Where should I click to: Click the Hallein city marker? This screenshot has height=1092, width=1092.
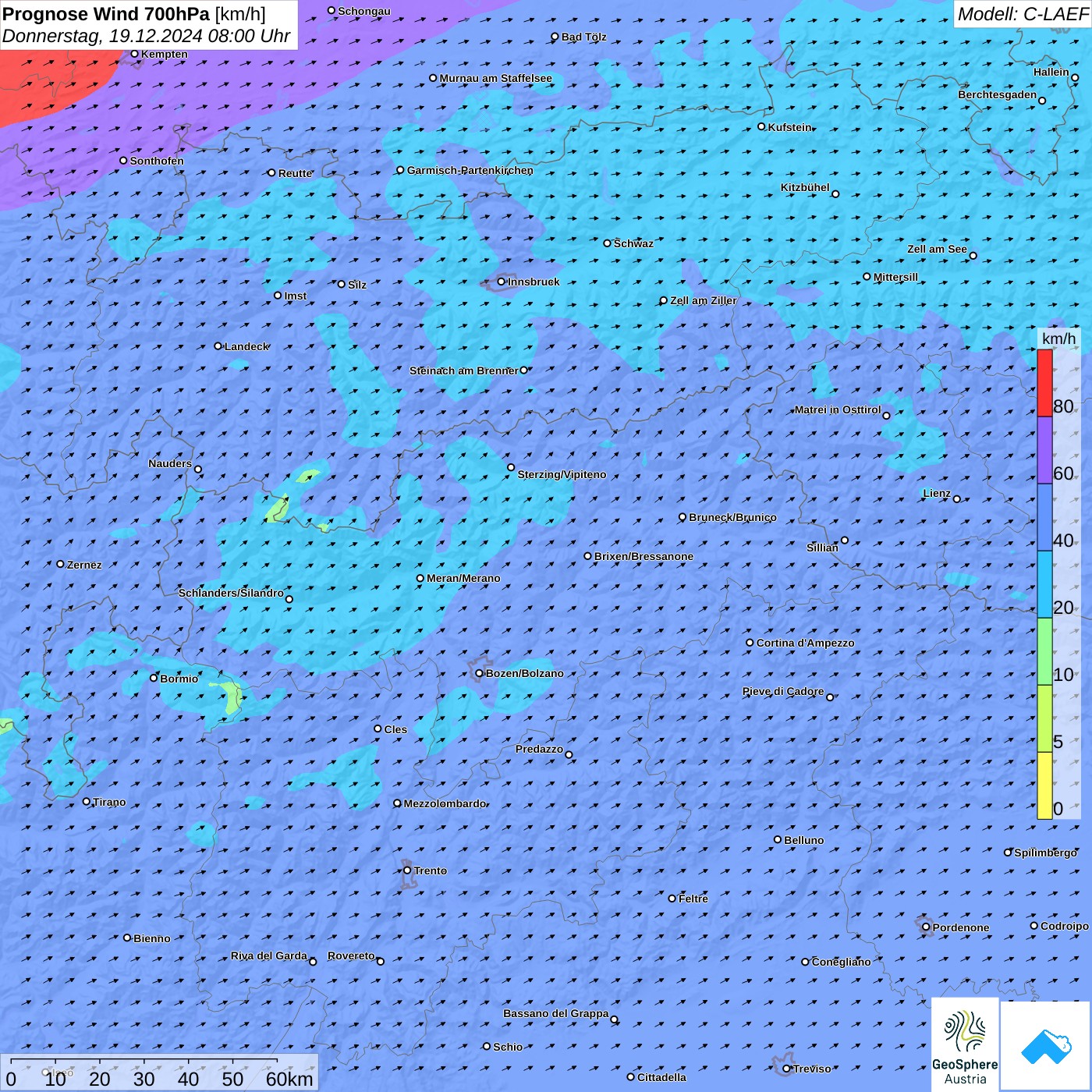point(1075,78)
